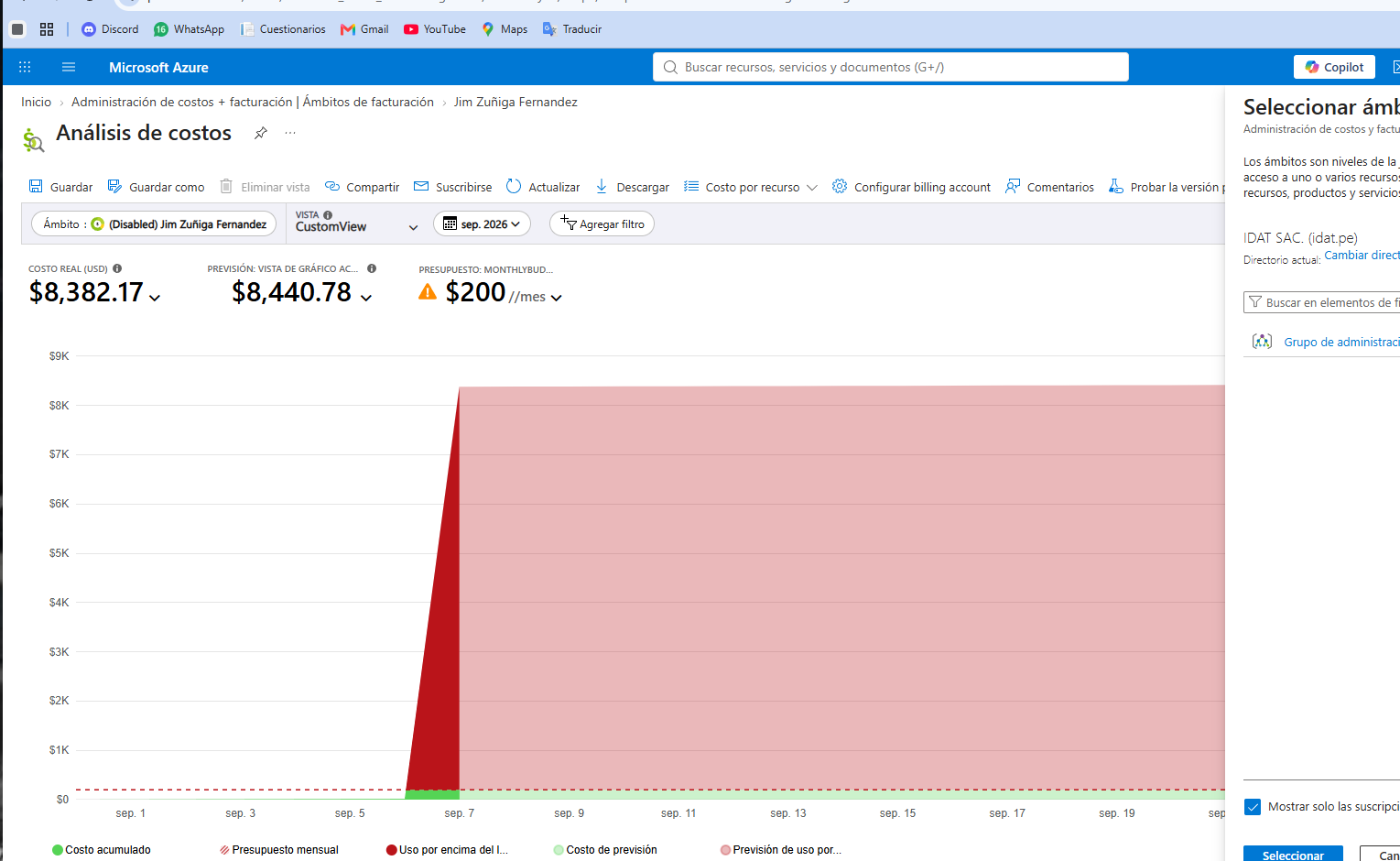Image resolution: width=1400 pixels, height=861 pixels.
Task: Open Copilot button
Action: pos(1334,67)
